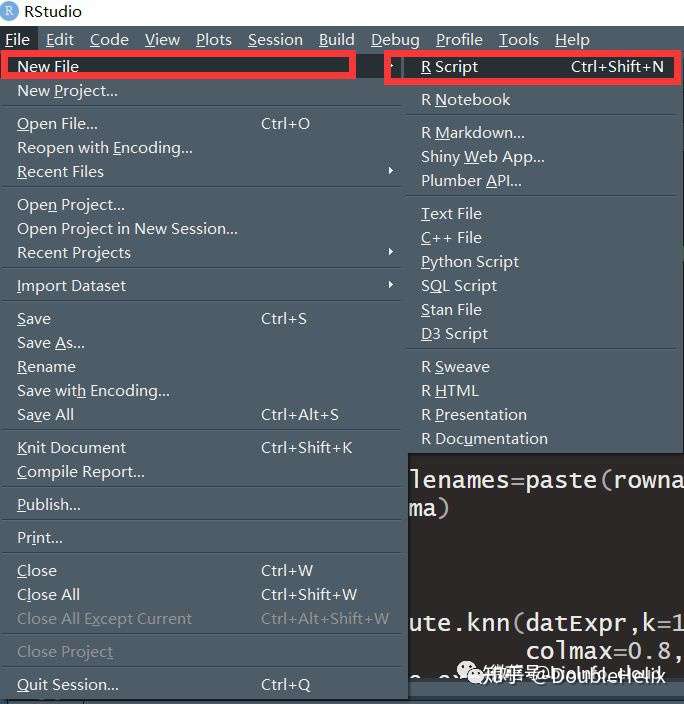Open the Help menu
Viewport: 684px width, 704px height.
point(572,40)
